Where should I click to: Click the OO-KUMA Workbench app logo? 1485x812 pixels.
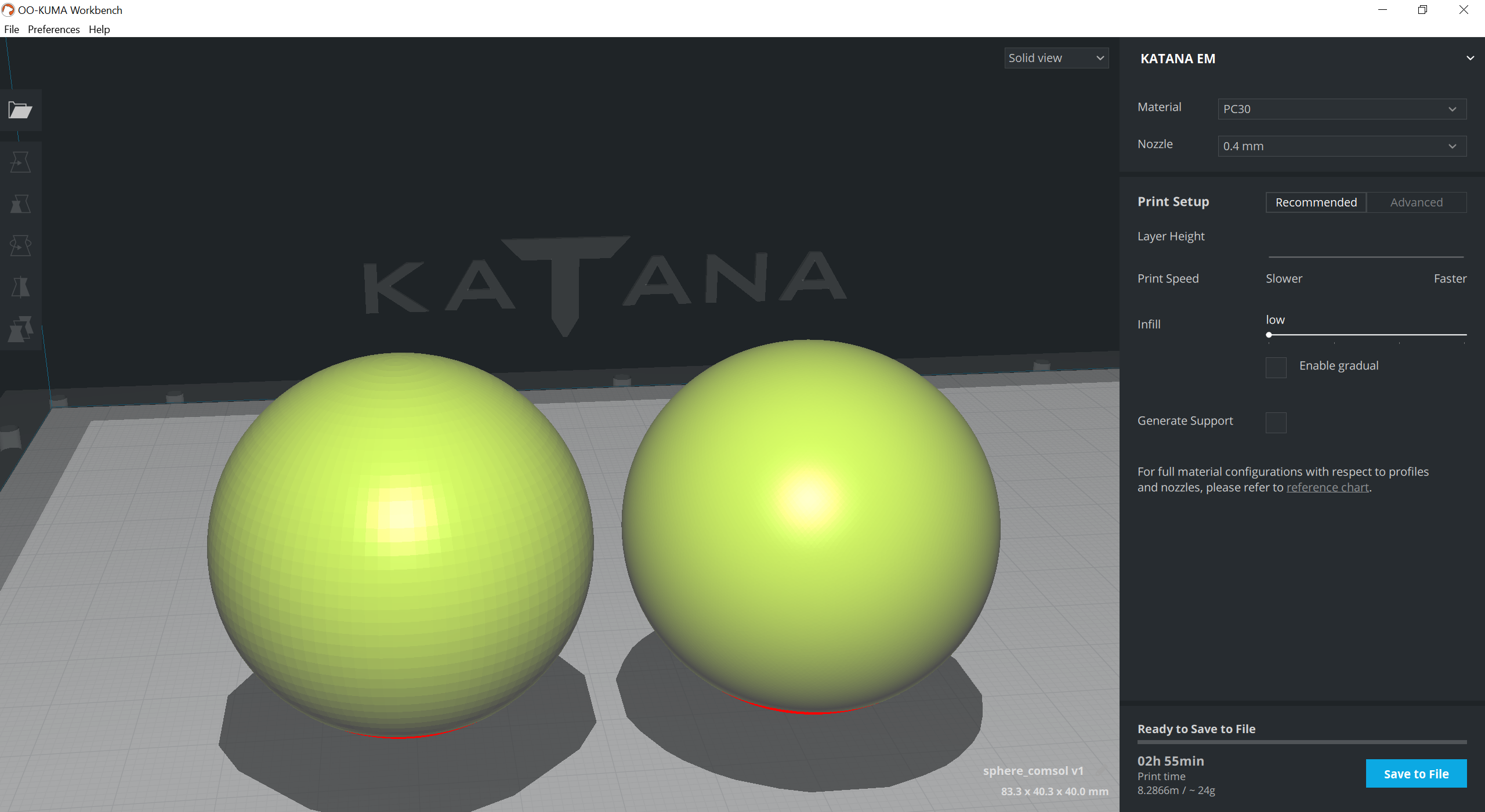point(8,10)
